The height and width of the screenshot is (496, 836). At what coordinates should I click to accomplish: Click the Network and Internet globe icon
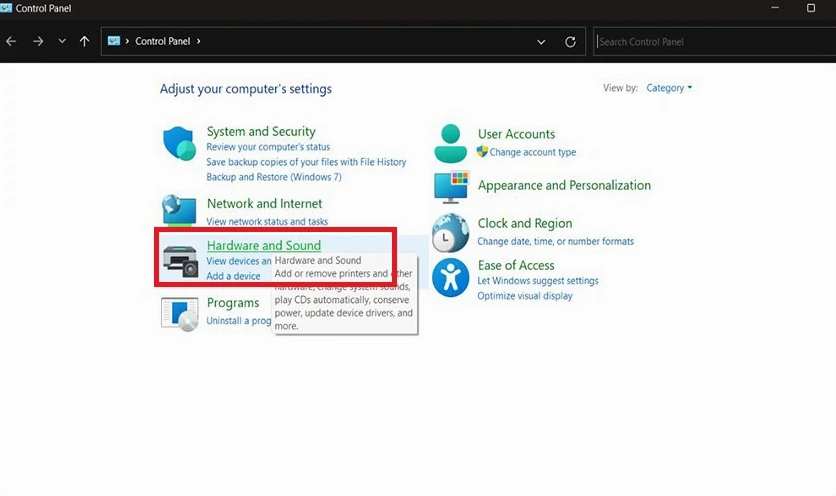click(180, 209)
